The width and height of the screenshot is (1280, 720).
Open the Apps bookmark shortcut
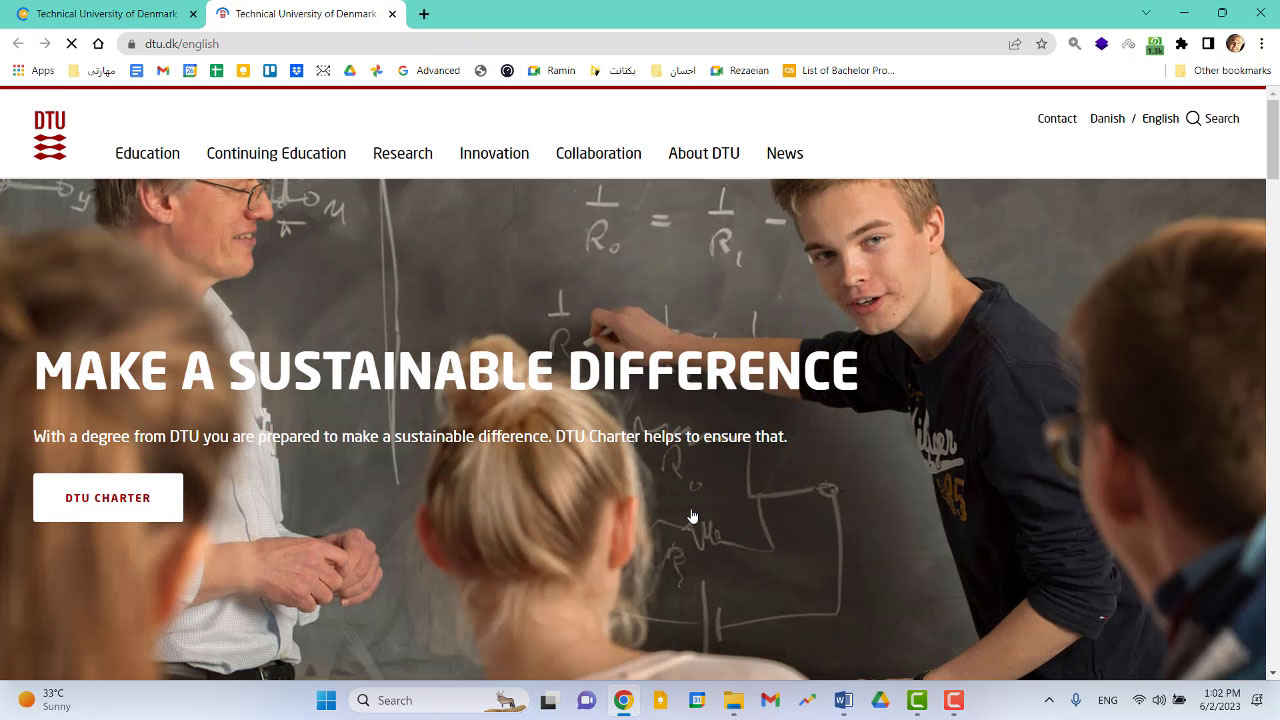pyautogui.click(x=34, y=71)
